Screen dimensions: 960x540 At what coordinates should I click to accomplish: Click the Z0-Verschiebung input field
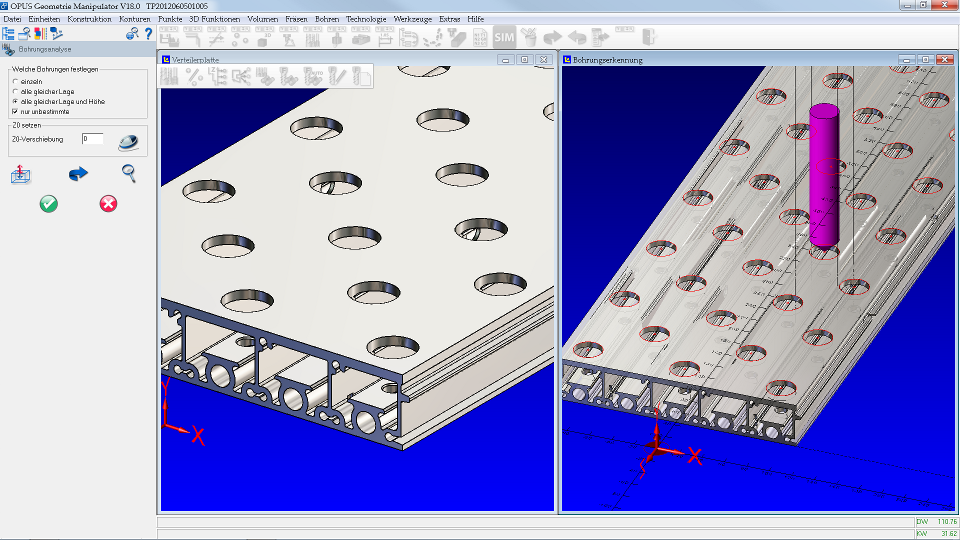(x=92, y=139)
